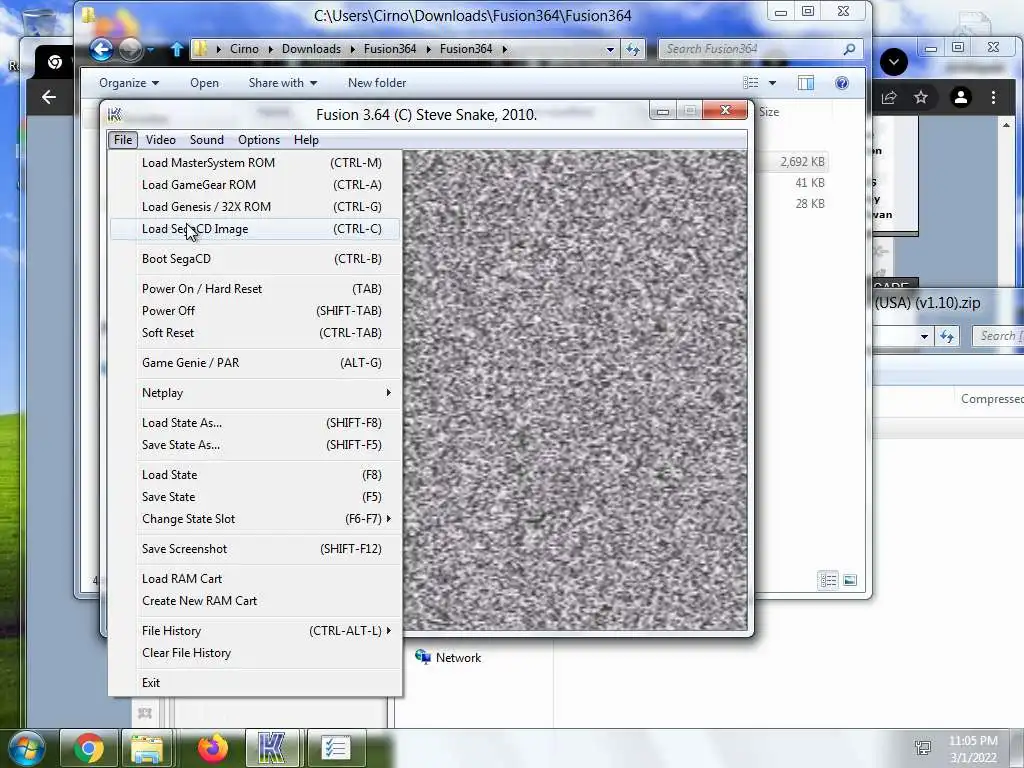Screen dimensions: 1024x768
Task: Choose Save State As...
Action: (x=255, y=445)
